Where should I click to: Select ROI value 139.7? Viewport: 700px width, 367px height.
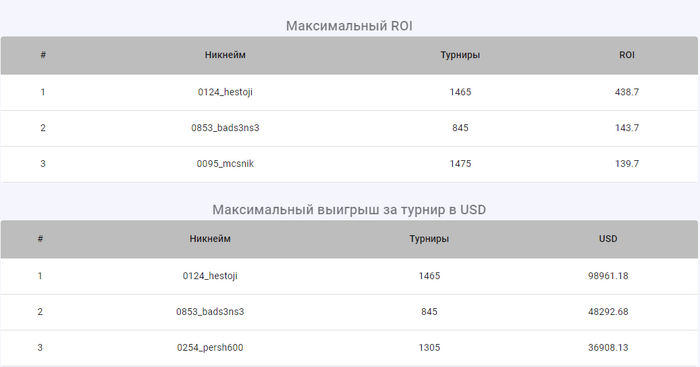[627, 164]
